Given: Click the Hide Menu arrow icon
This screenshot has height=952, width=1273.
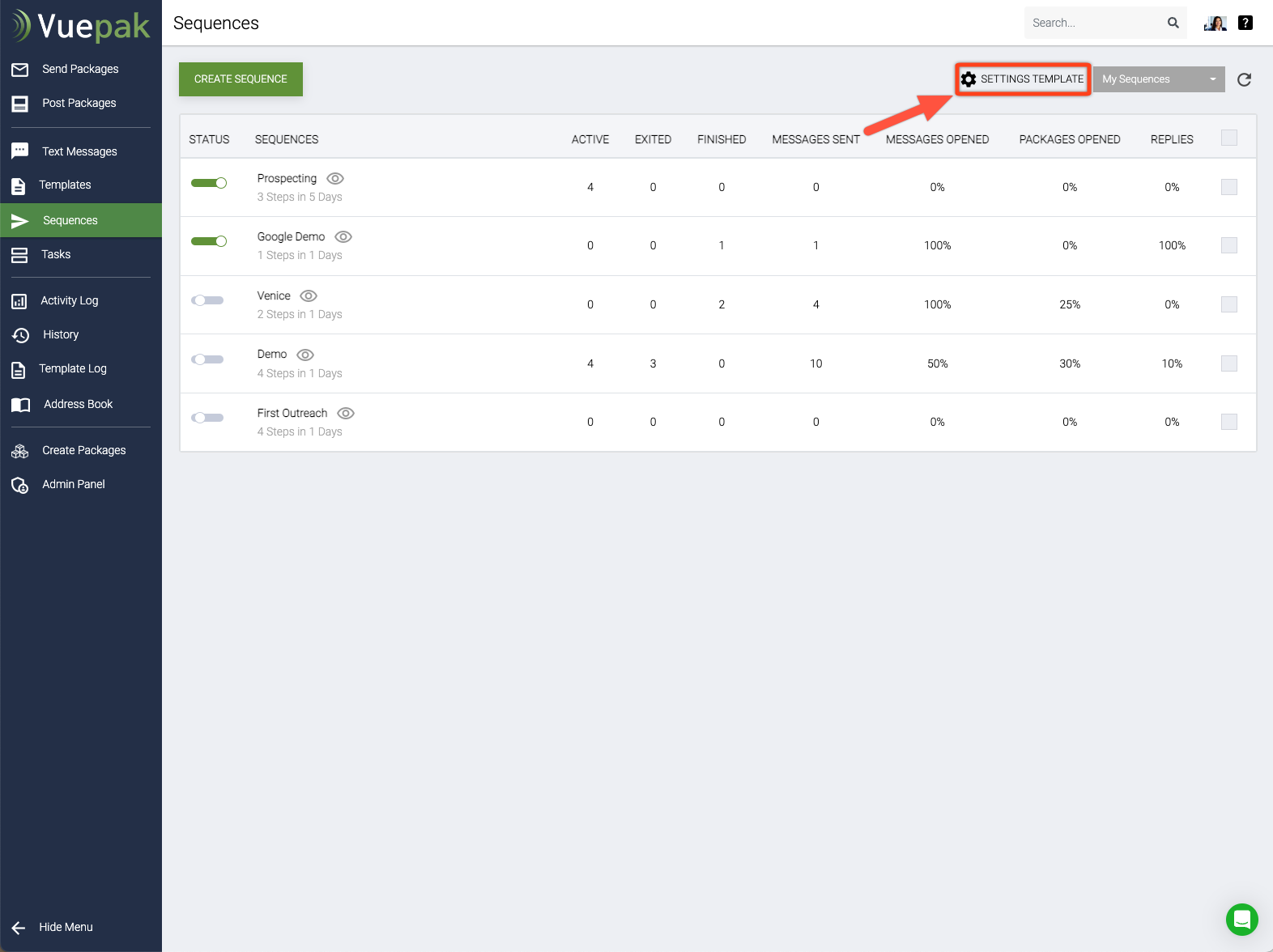Looking at the screenshot, I should point(19,928).
